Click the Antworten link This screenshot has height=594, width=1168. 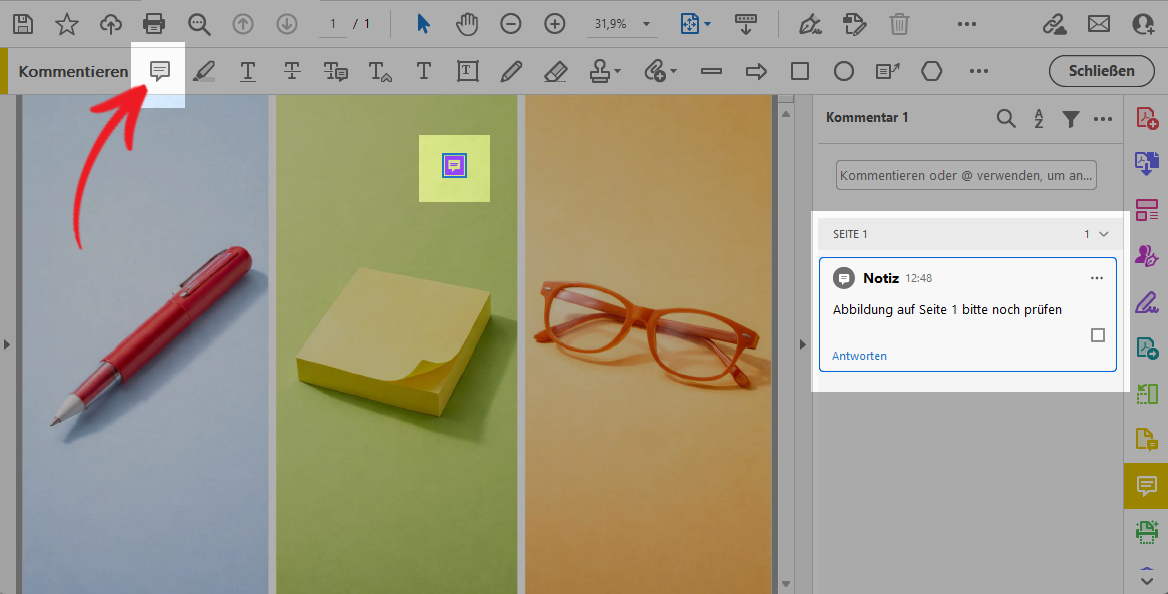point(859,356)
